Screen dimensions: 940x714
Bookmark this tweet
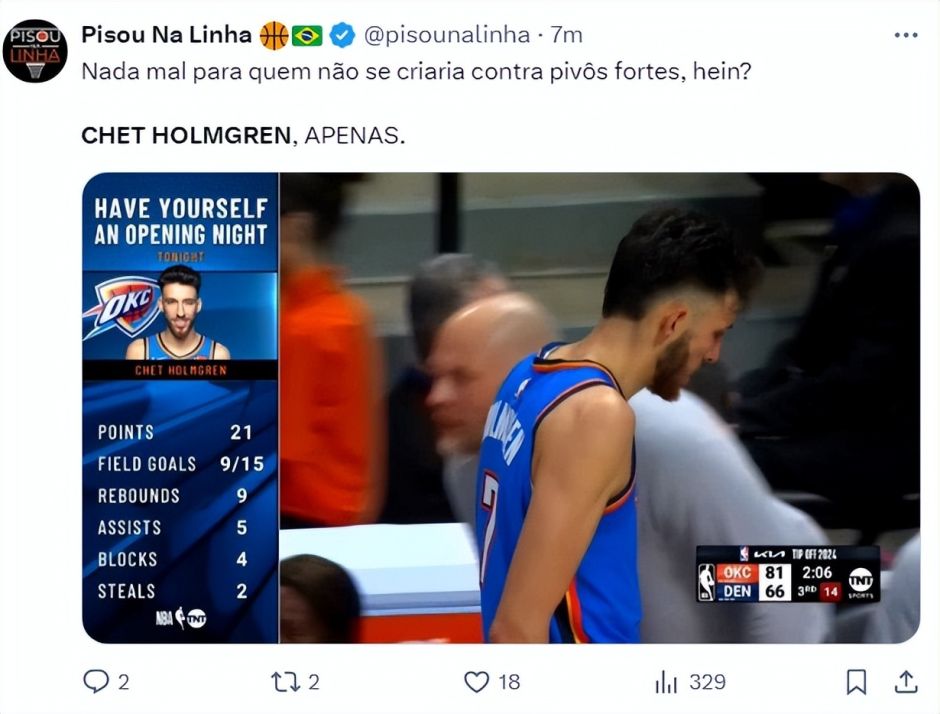coord(856,682)
